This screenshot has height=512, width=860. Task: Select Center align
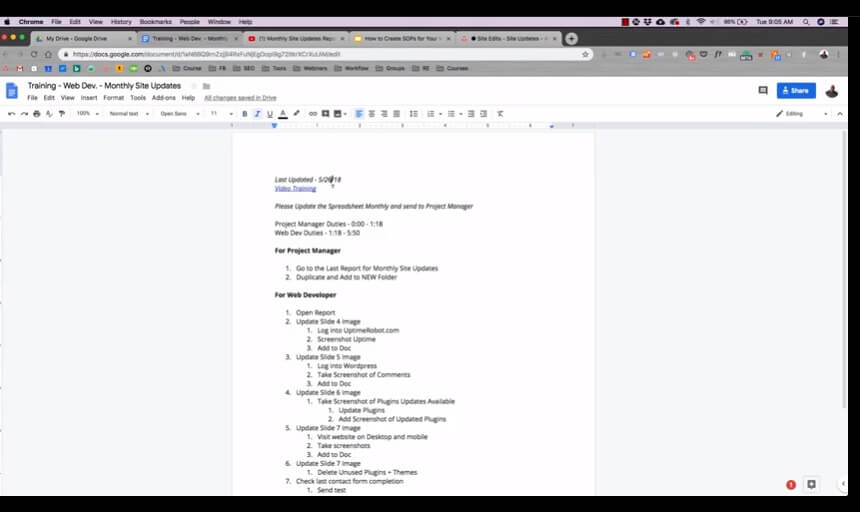[371, 113]
